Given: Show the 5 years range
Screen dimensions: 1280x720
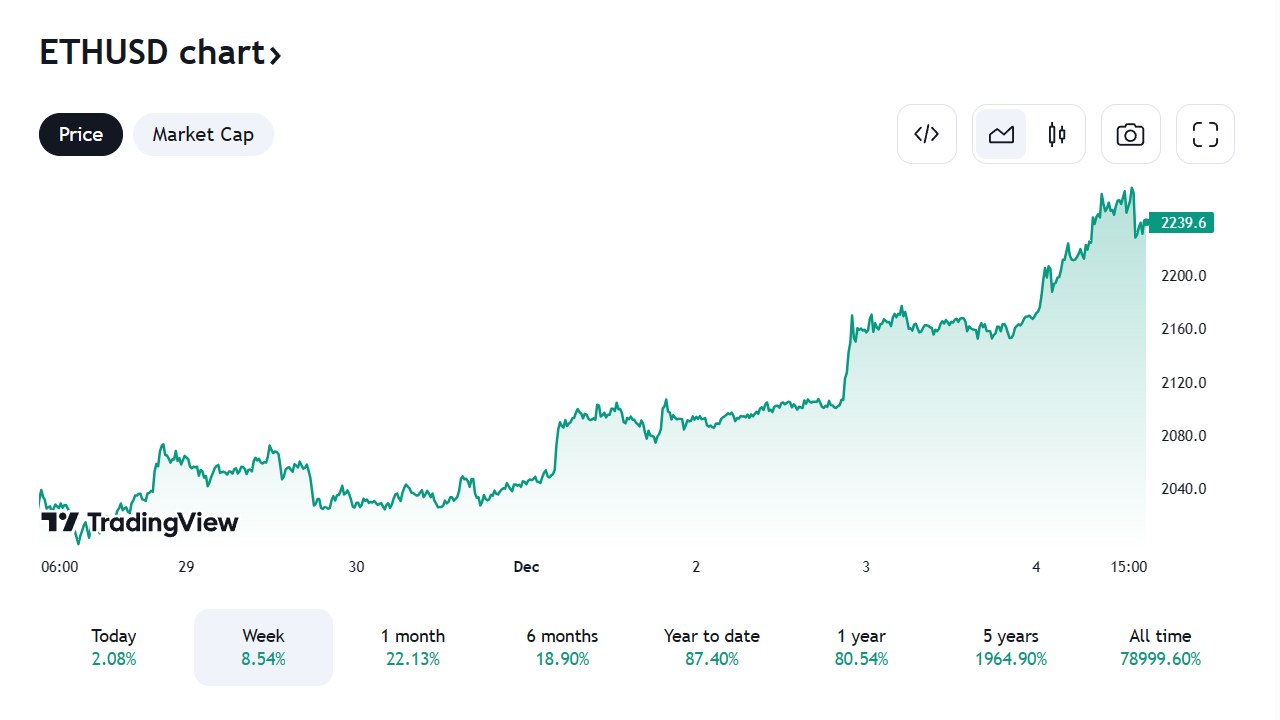Looking at the screenshot, I should tap(1011, 647).
